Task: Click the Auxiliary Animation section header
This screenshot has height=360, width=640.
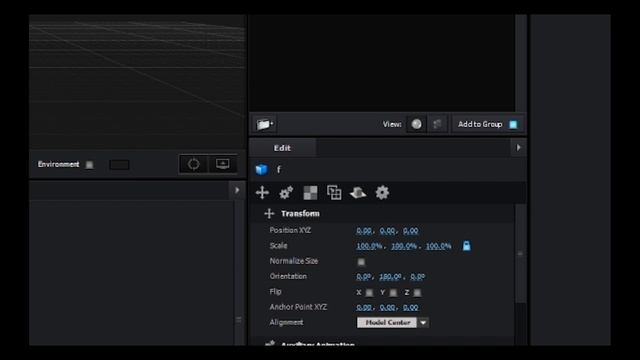Action: [x=318, y=344]
